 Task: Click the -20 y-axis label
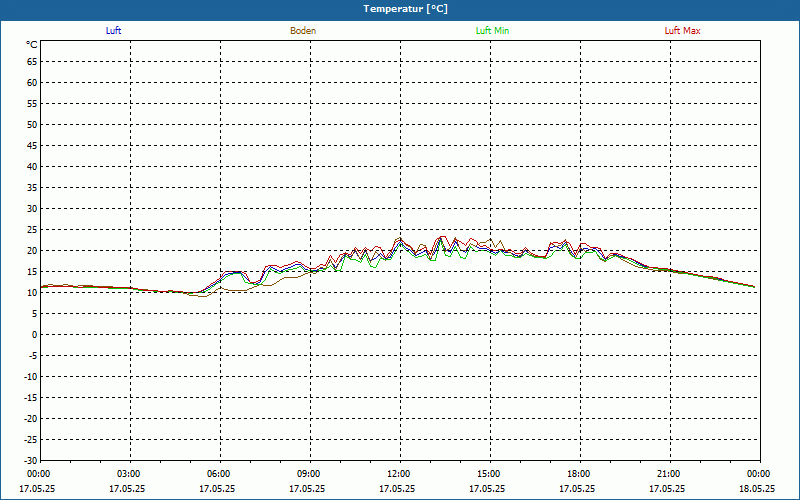point(30,418)
